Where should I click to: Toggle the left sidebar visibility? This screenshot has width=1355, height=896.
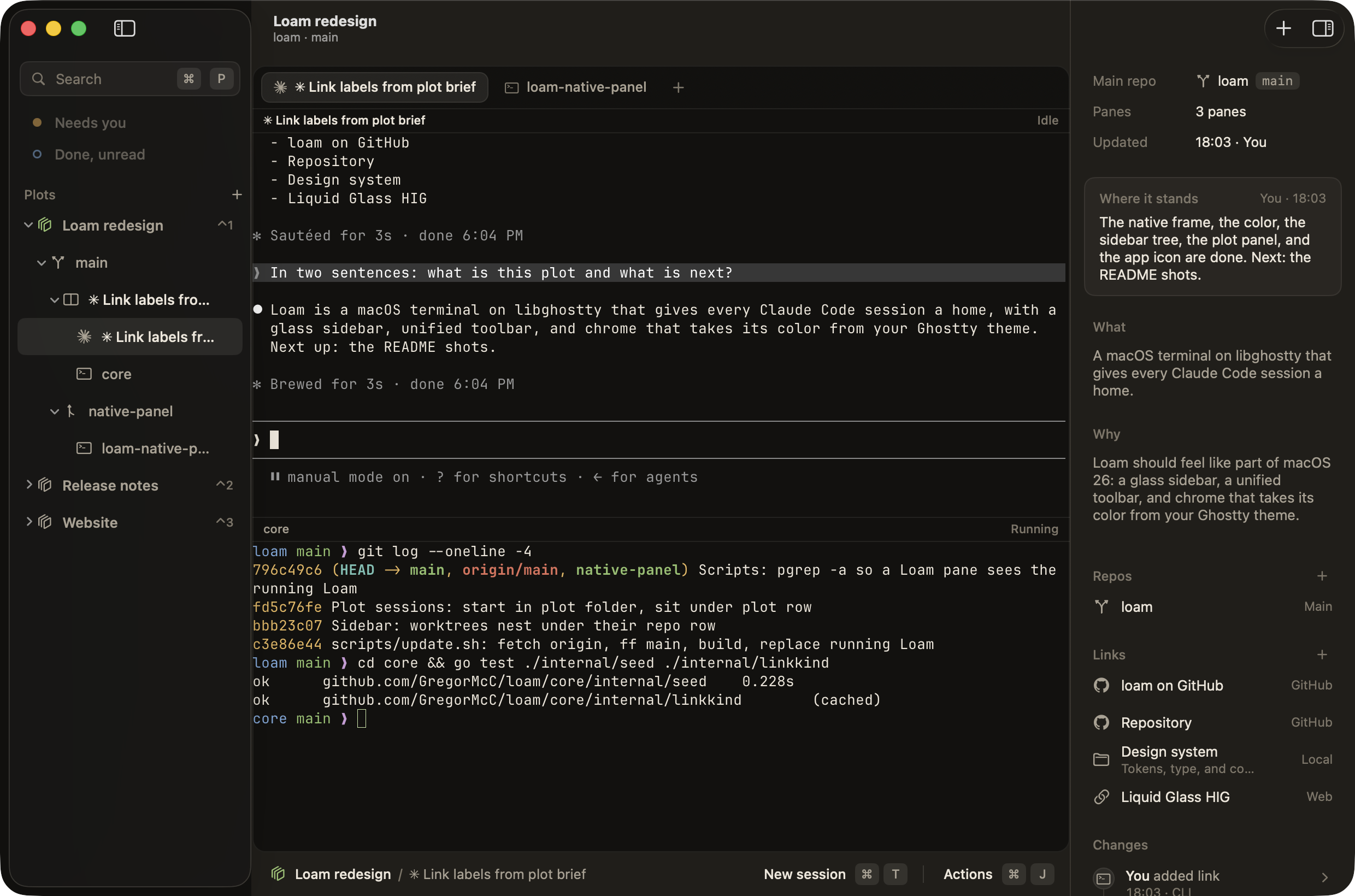tap(125, 28)
